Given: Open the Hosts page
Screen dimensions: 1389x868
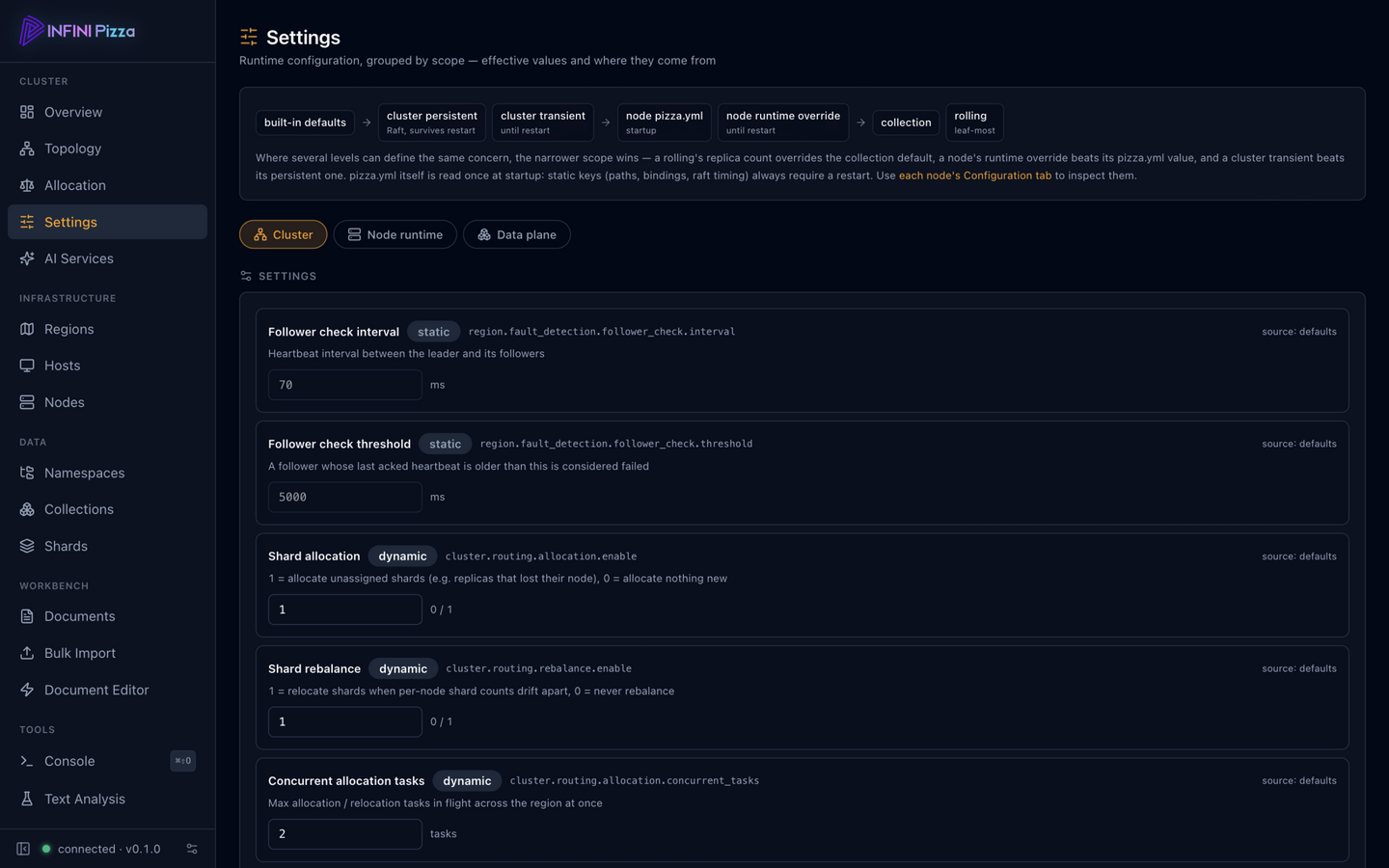Looking at the screenshot, I should [107, 366].
